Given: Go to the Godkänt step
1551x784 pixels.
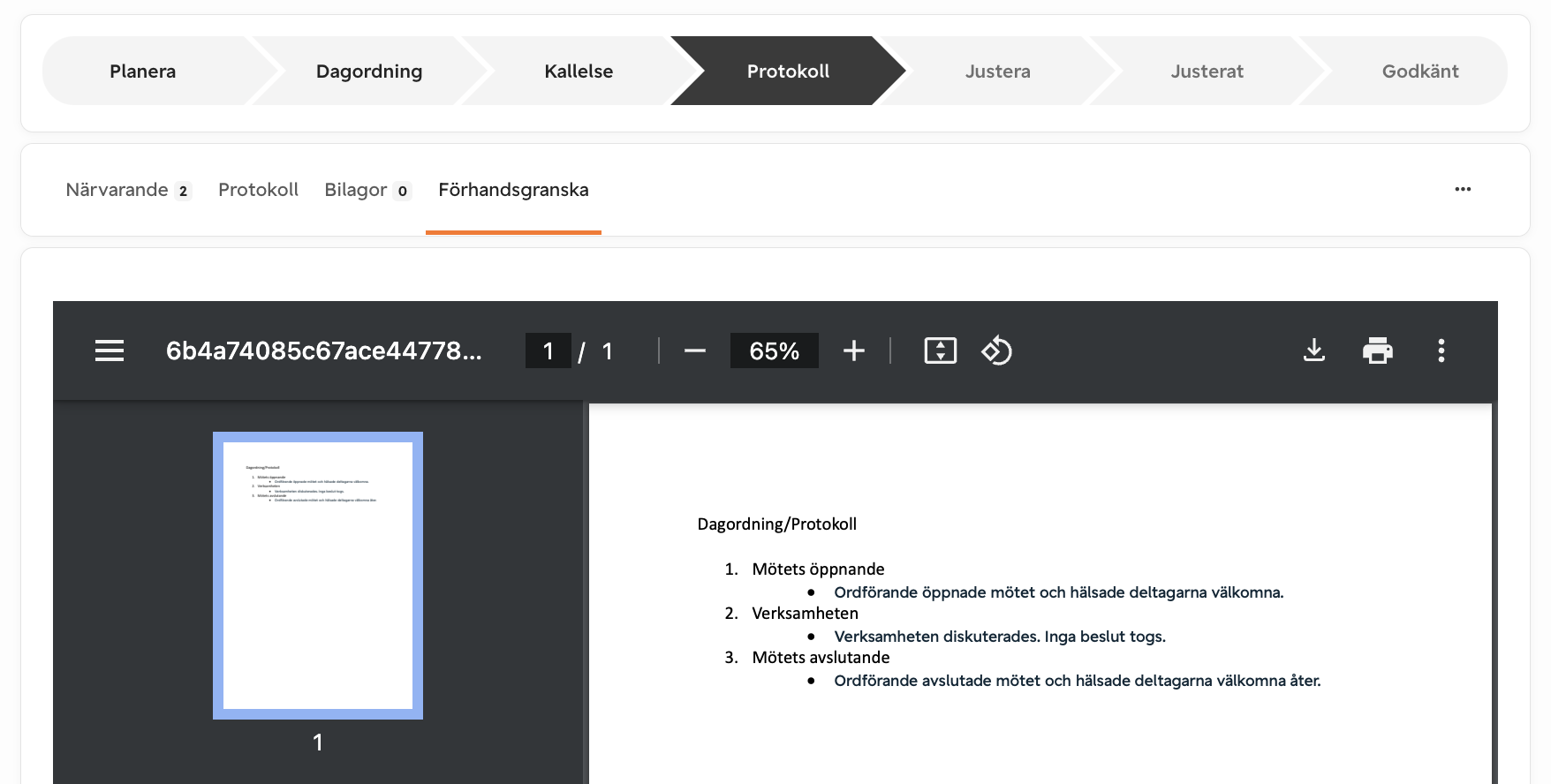Looking at the screenshot, I should [1420, 71].
